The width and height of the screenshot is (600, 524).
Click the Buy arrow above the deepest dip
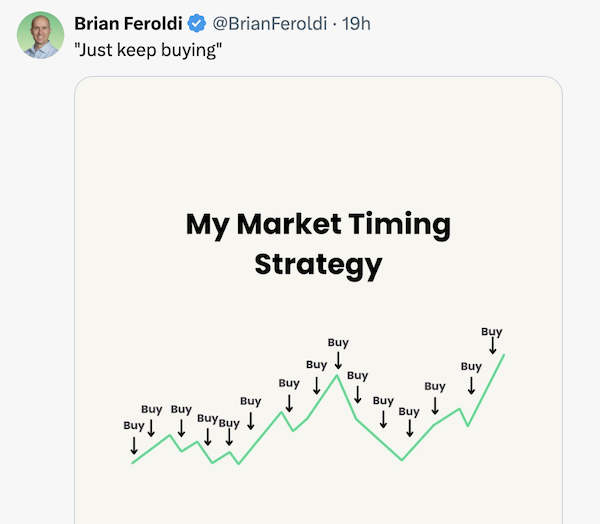(409, 428)
